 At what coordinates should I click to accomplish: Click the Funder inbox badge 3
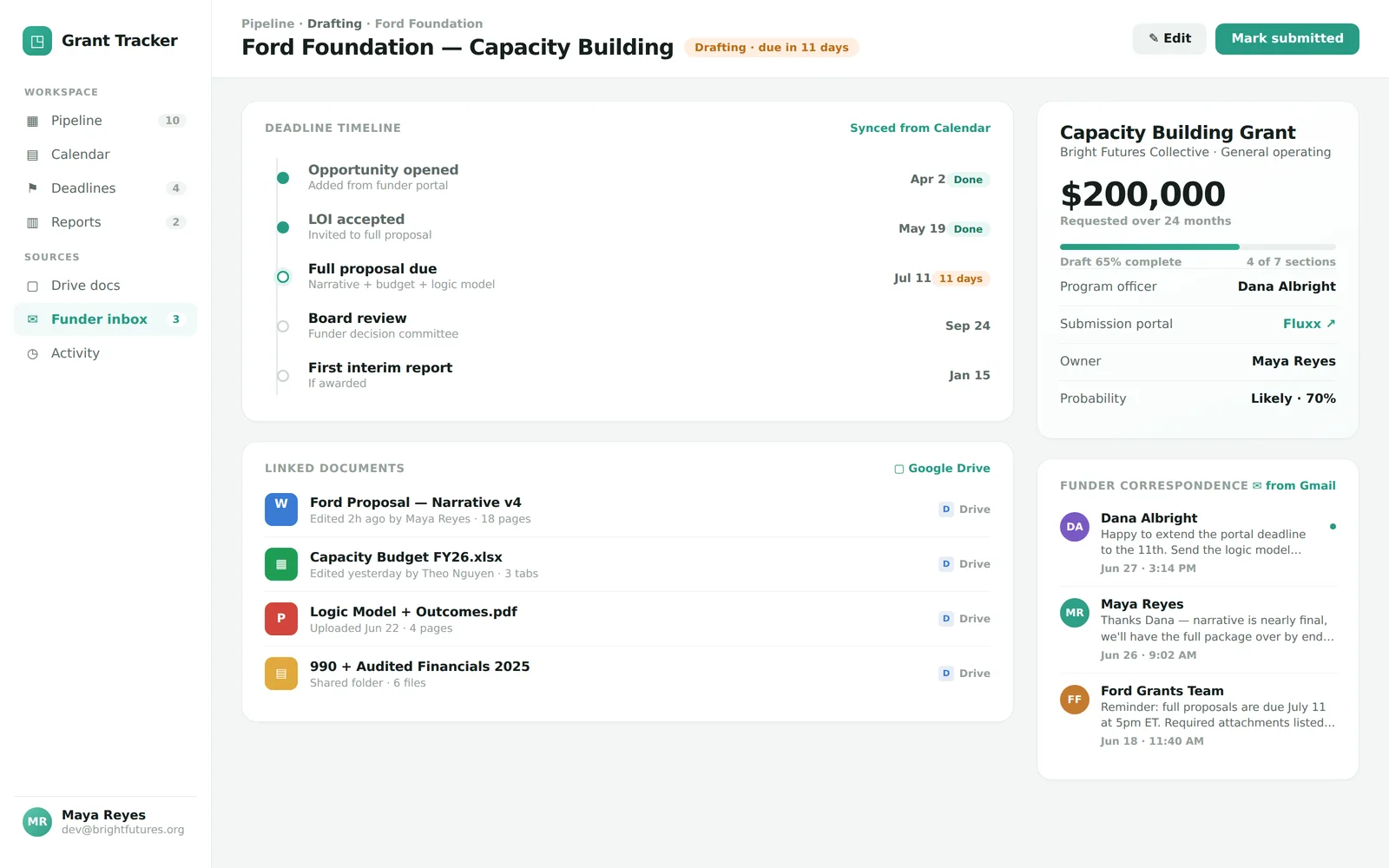click(176, 319)
